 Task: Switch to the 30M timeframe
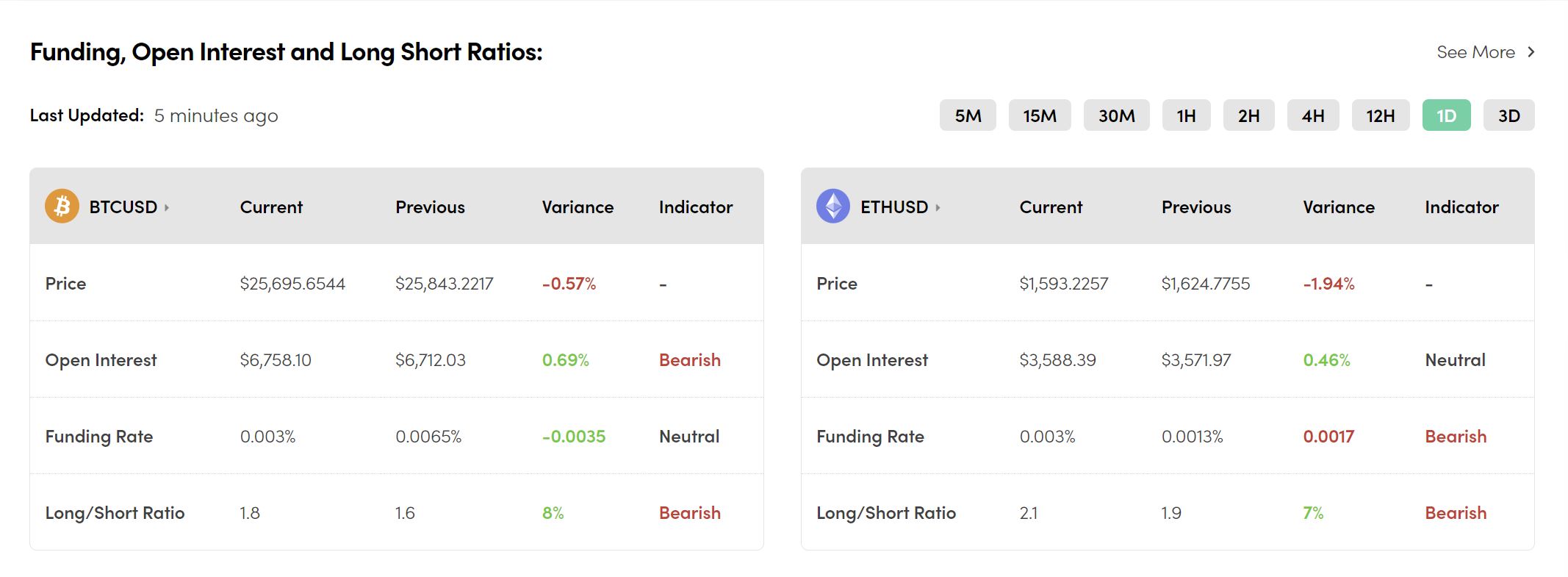pos(1116,115)
